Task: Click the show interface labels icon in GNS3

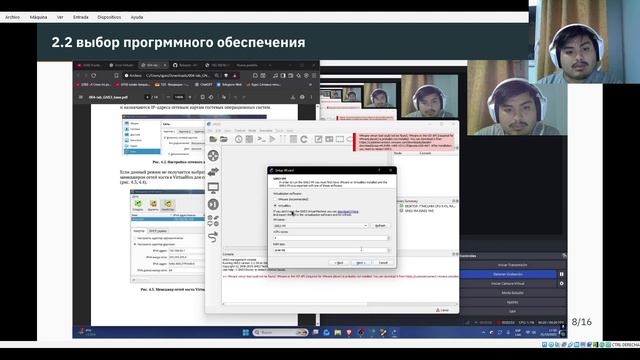Action: click(x=249, y=139)
